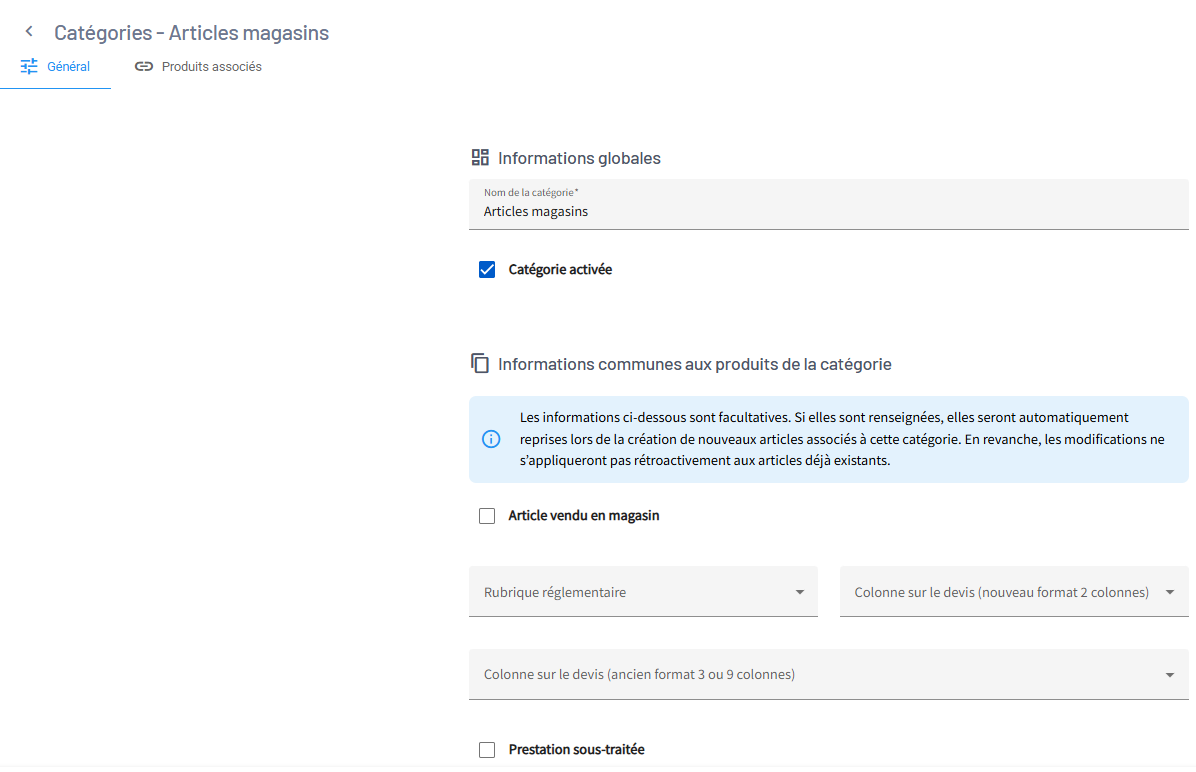The width and height of the screenshot is (1196, 772).
Task: Click the arrow of ancien format dropdown
Action: tap(1169, 675)
